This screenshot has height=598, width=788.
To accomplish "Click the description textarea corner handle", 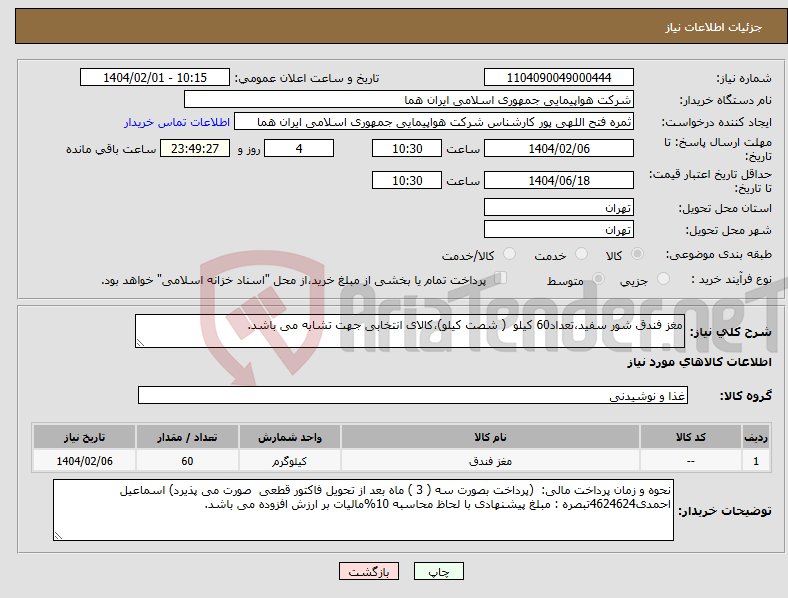I will 140,343.
